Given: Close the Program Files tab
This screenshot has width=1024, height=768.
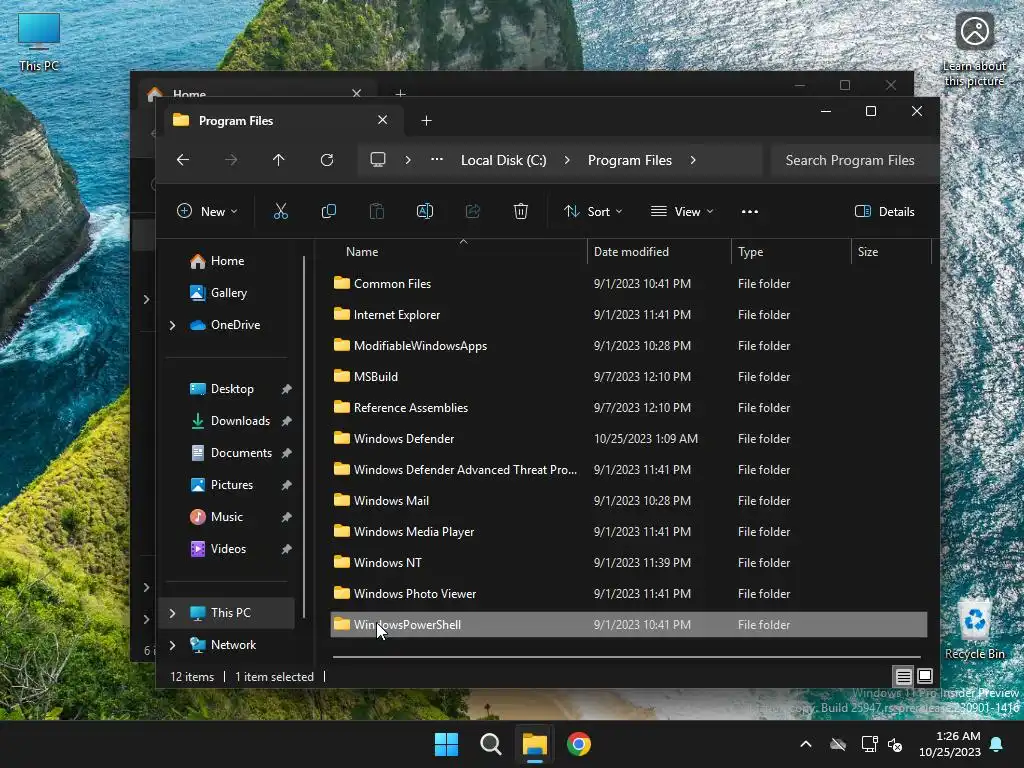Looking at the screenshot, I should [383, 120].
